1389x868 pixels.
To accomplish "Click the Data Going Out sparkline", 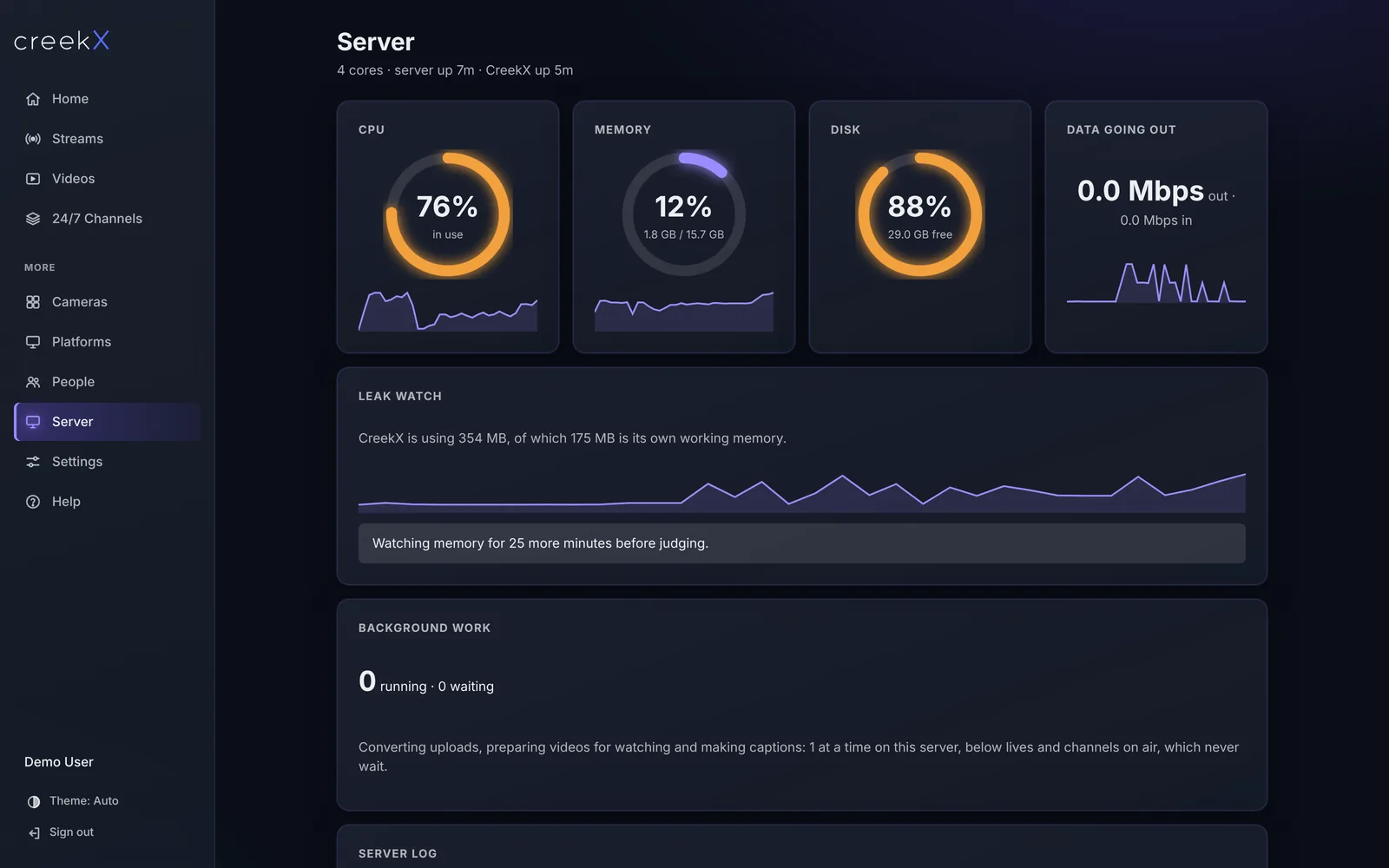I will point(1156,283).
